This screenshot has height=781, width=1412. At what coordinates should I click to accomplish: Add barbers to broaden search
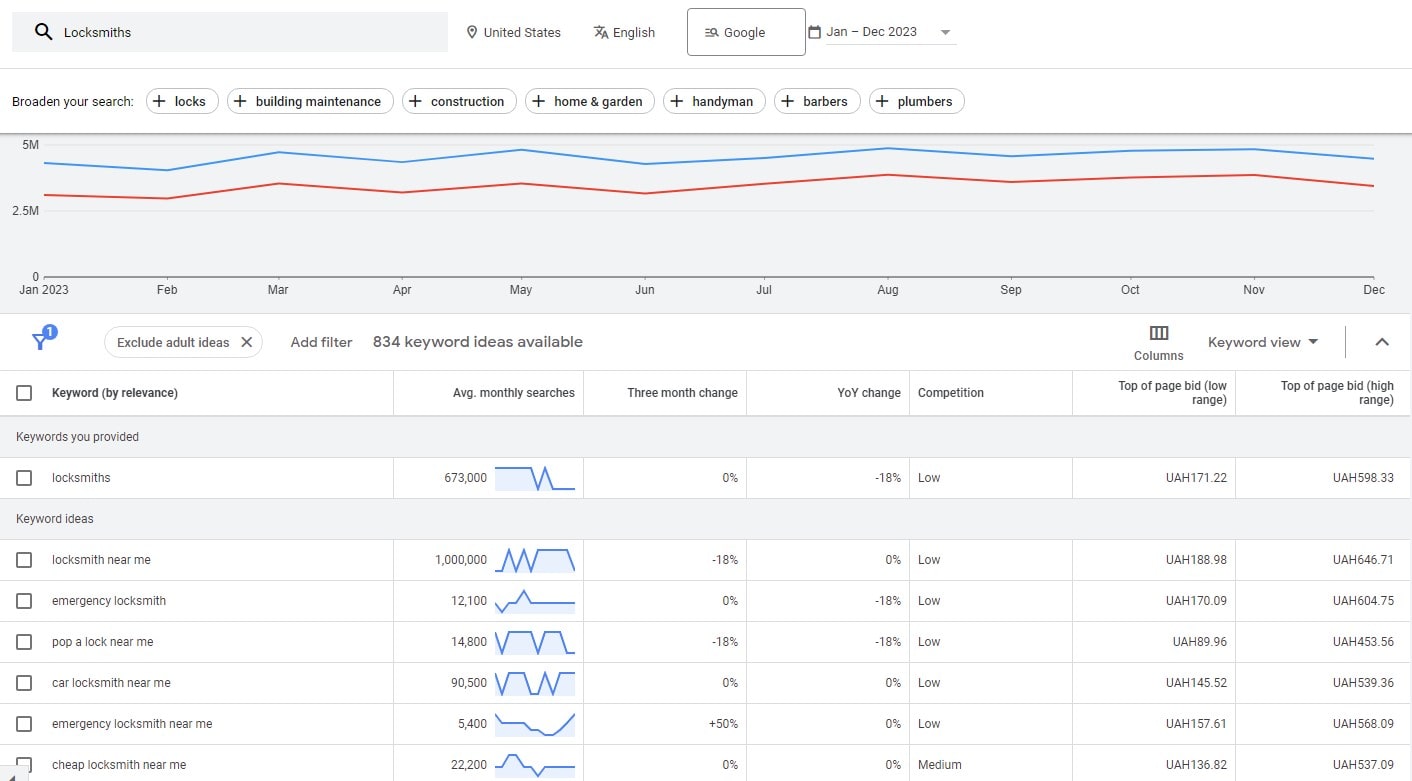817,101
